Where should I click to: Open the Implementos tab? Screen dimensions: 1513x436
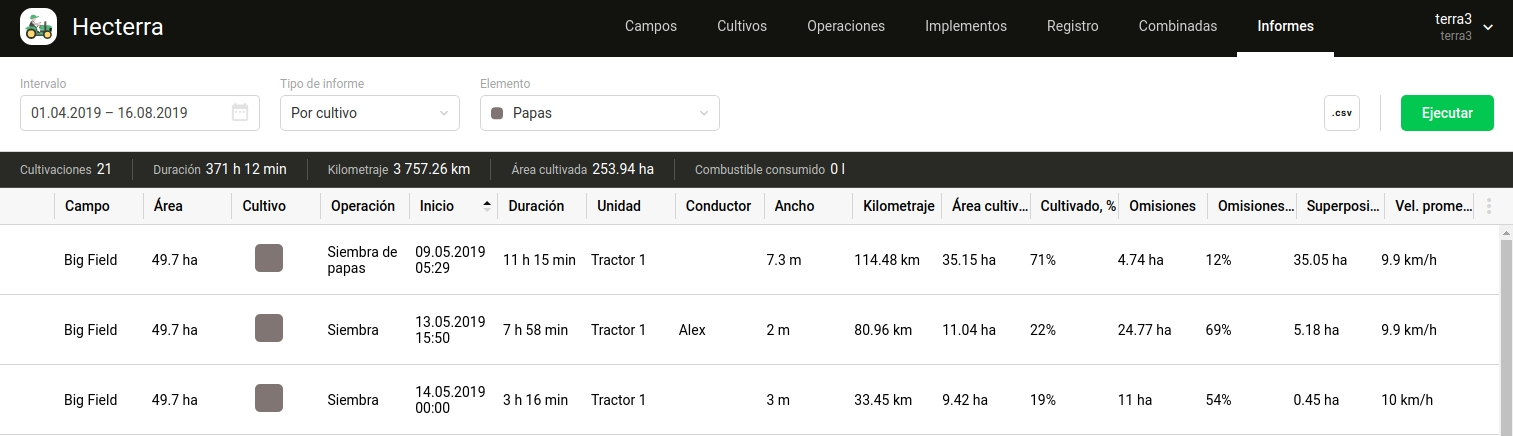click(x=966, y=27)
